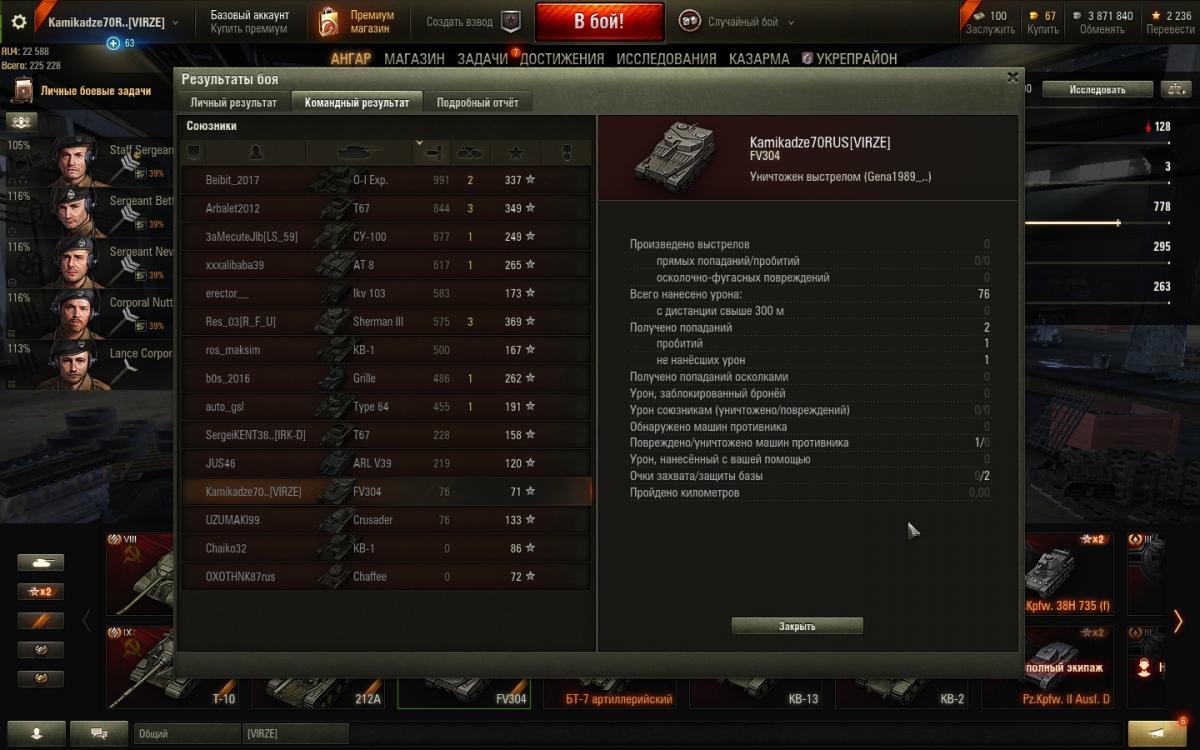Toggle the x2 bonus tank filter
The image size is (1200, 750).
point(41,591)
